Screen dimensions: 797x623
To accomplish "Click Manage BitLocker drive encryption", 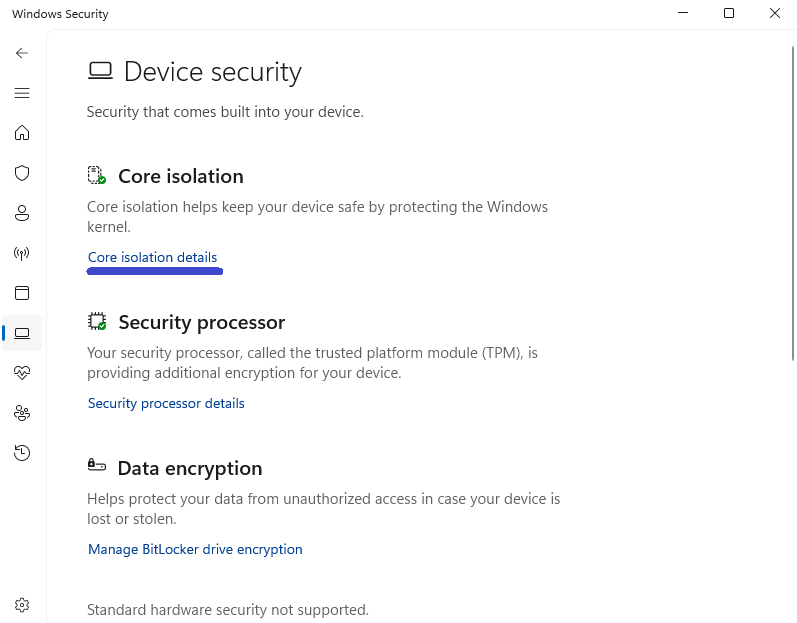I will (195, 549).
